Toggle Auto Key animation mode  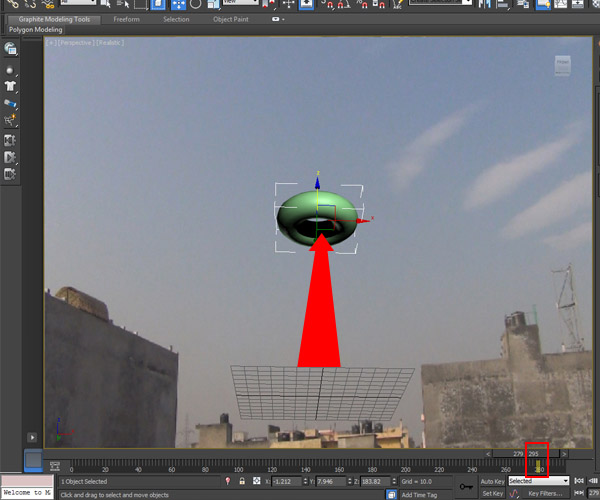(492, 481)
